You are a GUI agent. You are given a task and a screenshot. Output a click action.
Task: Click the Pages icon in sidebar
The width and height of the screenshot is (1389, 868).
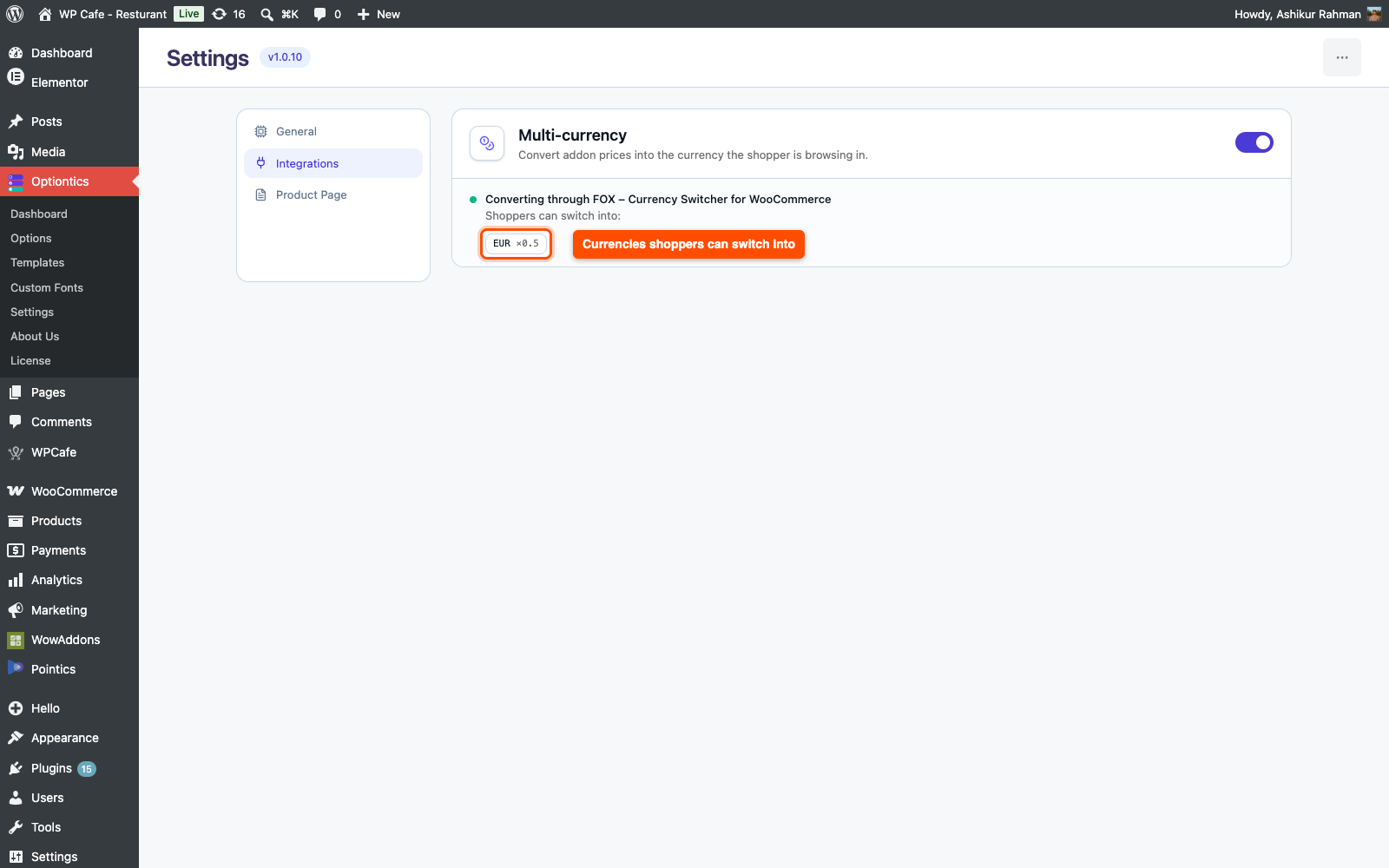tap(16, 392)
